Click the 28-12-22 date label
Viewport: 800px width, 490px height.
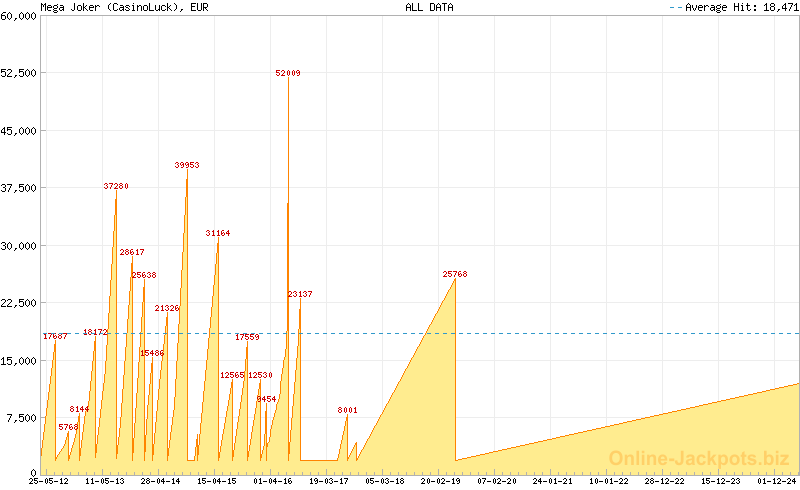click(665, 481)
